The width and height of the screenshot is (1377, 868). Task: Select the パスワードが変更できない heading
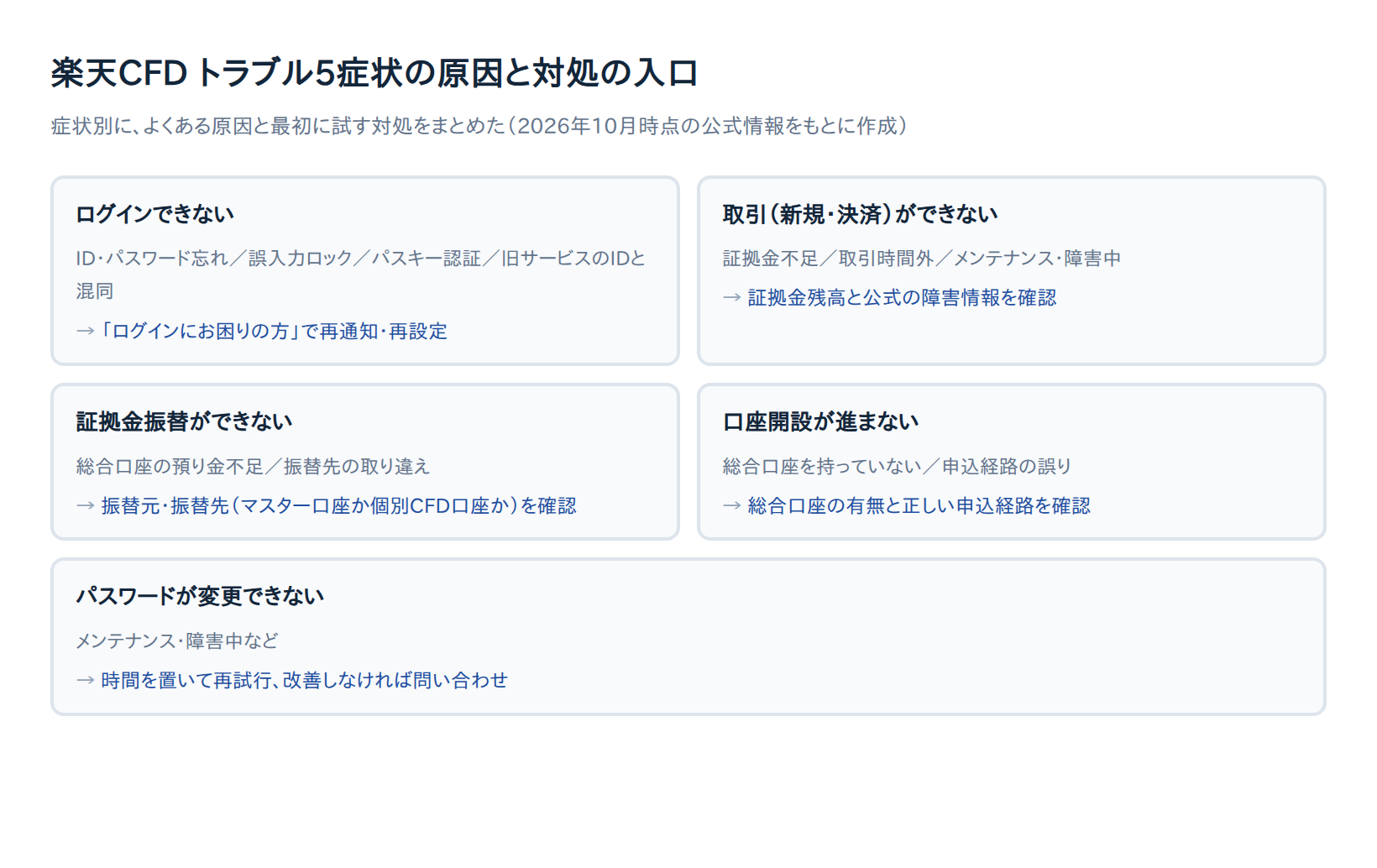pos(200,596)
